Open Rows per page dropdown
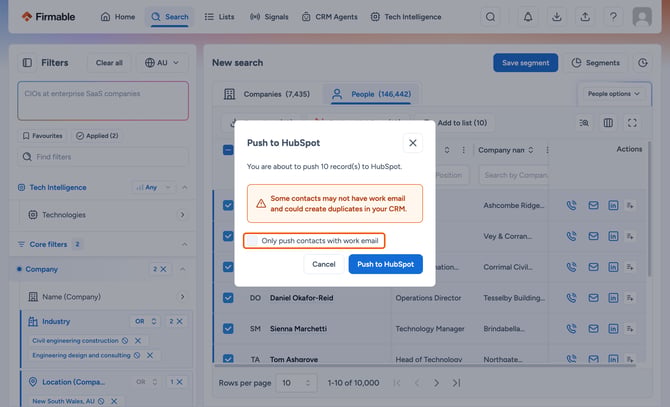The width and height of the screenshot is (670, 407). tap(297, 383)
